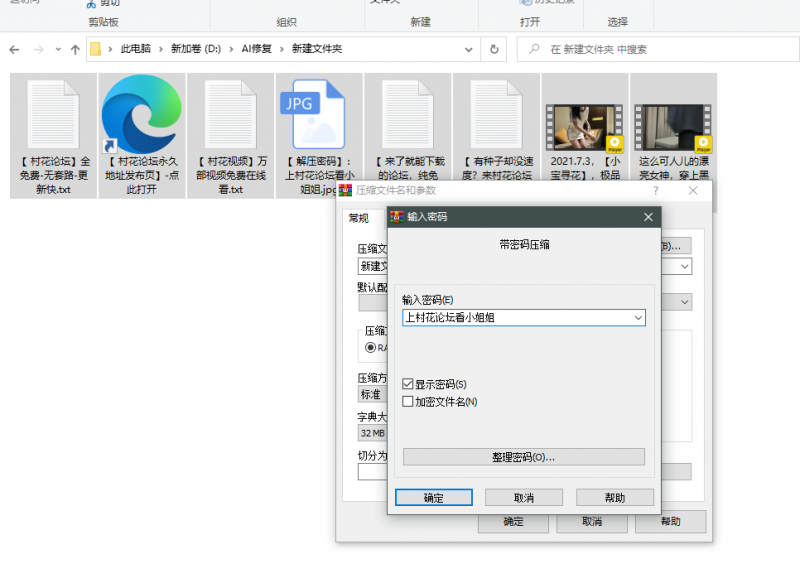Screen dimensions: 800x588
Task: Click the WinRAR icon in password dialog title
Action: coord(397,217)
